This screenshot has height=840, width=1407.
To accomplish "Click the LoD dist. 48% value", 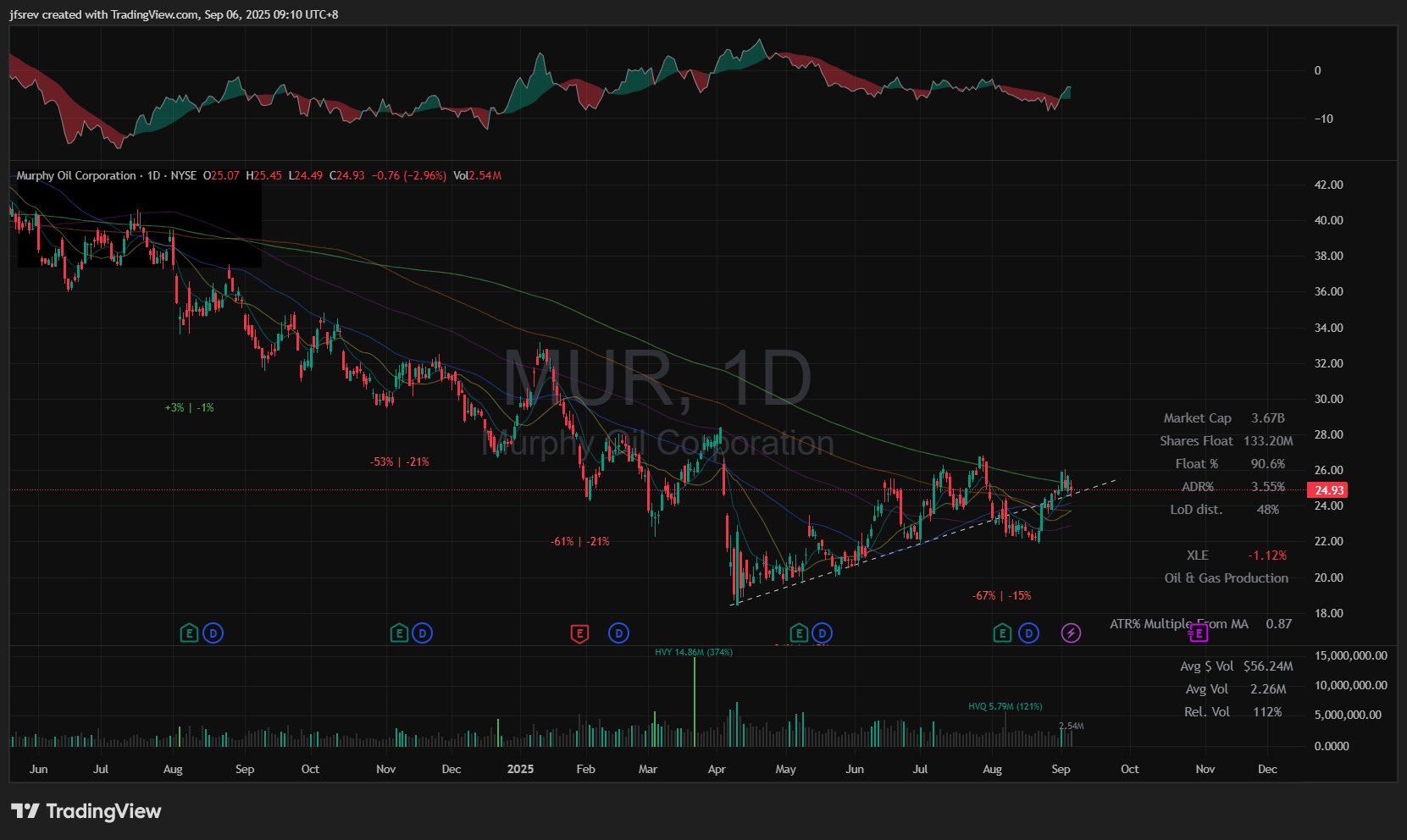I will tap(1268, 510).
